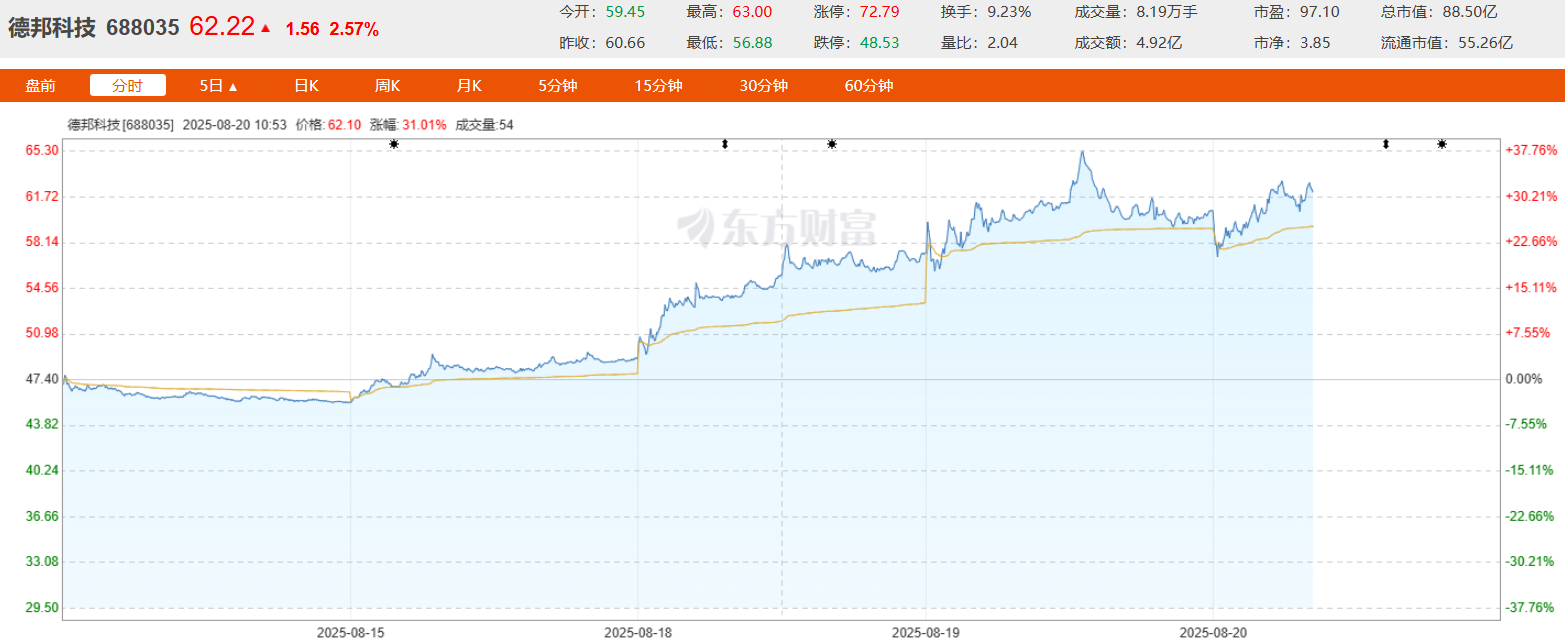The image size is (1565, 640).
Task: Click the 最高 value 63.00
Action: tap(753, 12)
